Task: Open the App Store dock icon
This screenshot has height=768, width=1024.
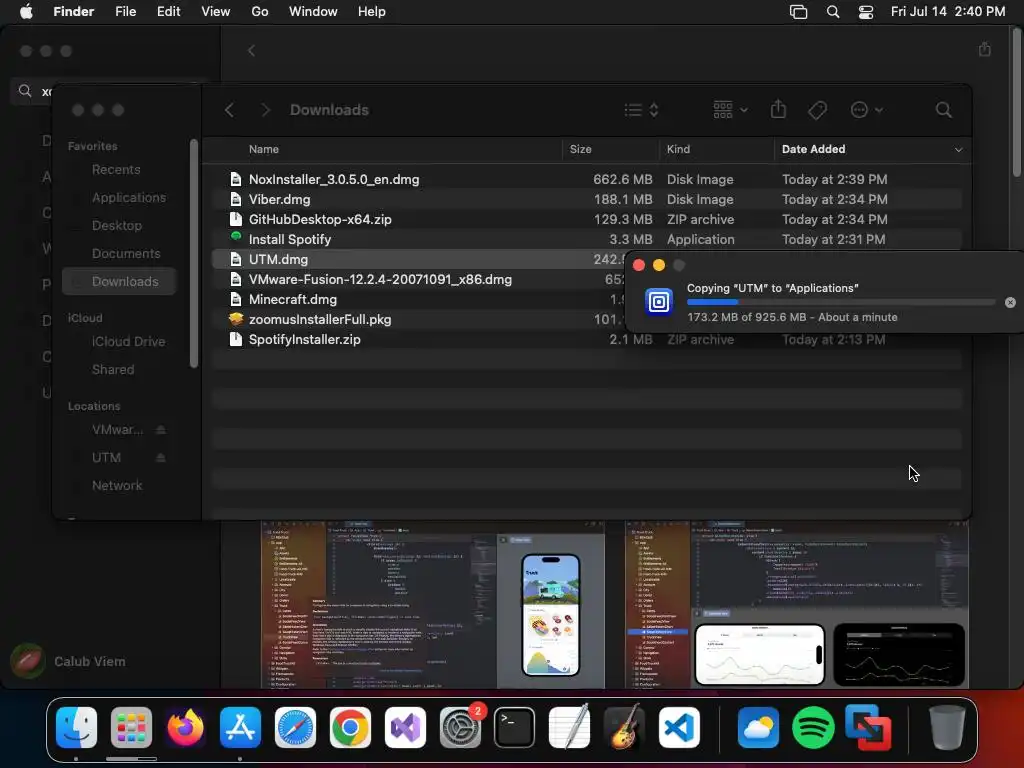Action: [x=240, y=727]
